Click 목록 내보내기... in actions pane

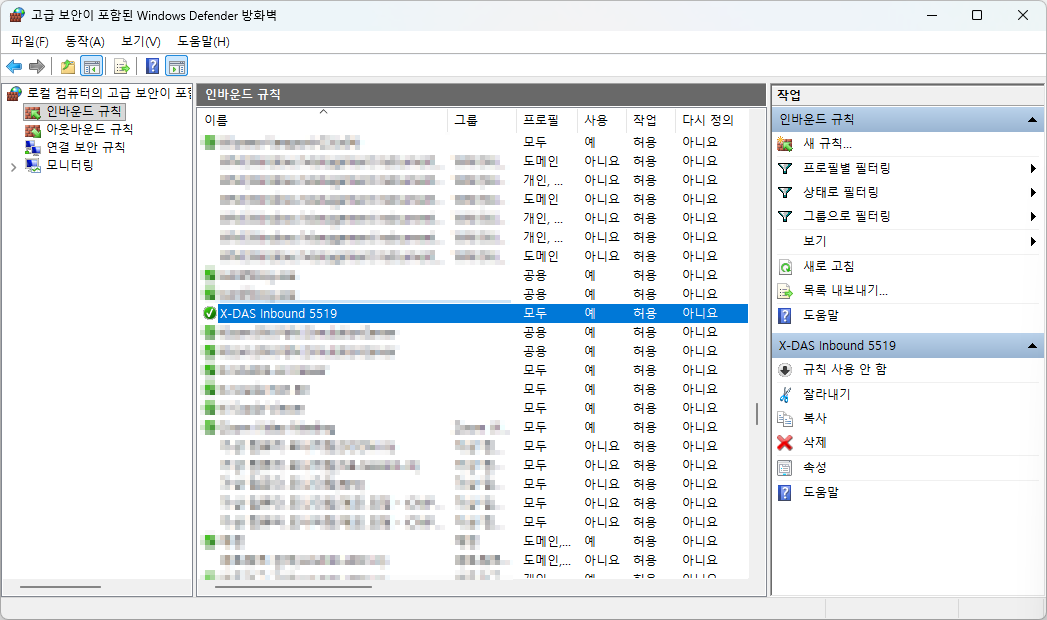[x=845, y=291]
